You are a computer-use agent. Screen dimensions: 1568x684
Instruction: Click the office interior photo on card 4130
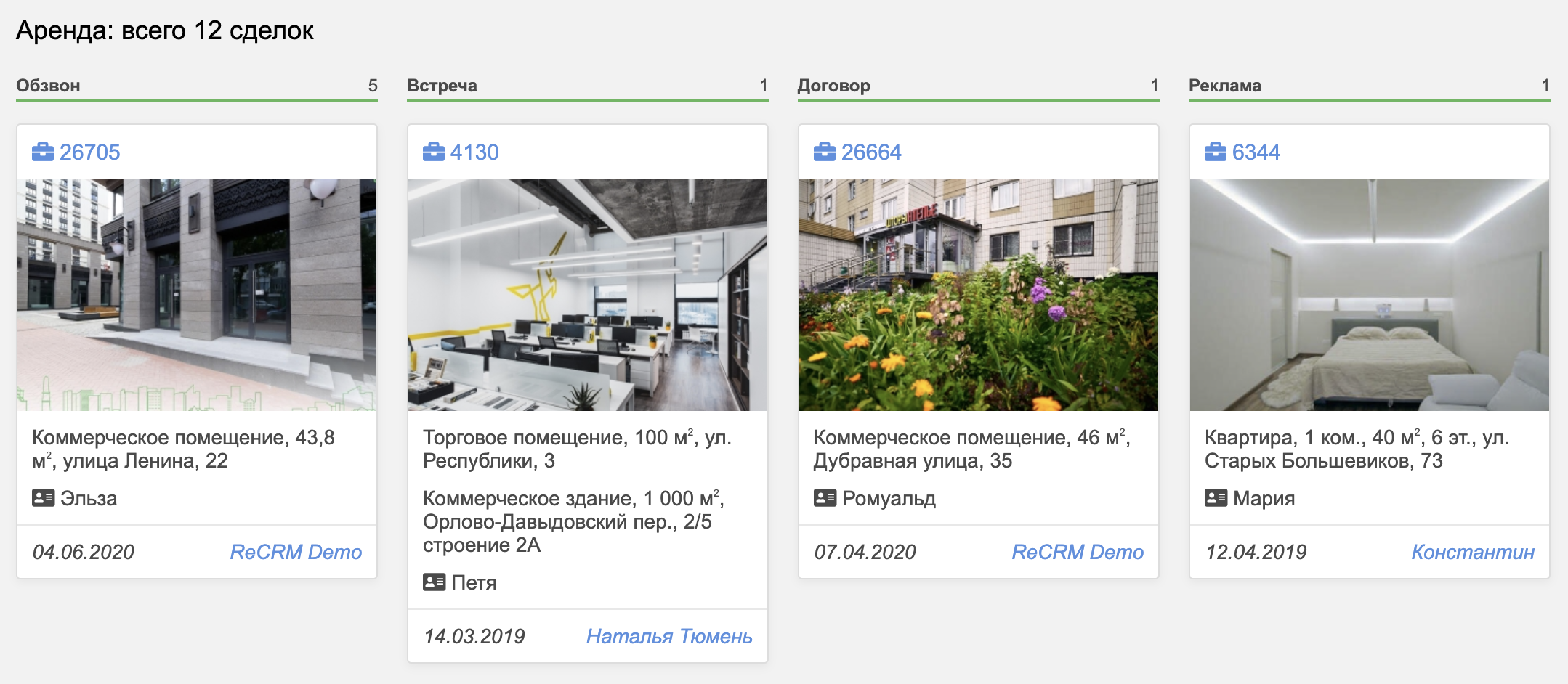click(x=588, y=295)
